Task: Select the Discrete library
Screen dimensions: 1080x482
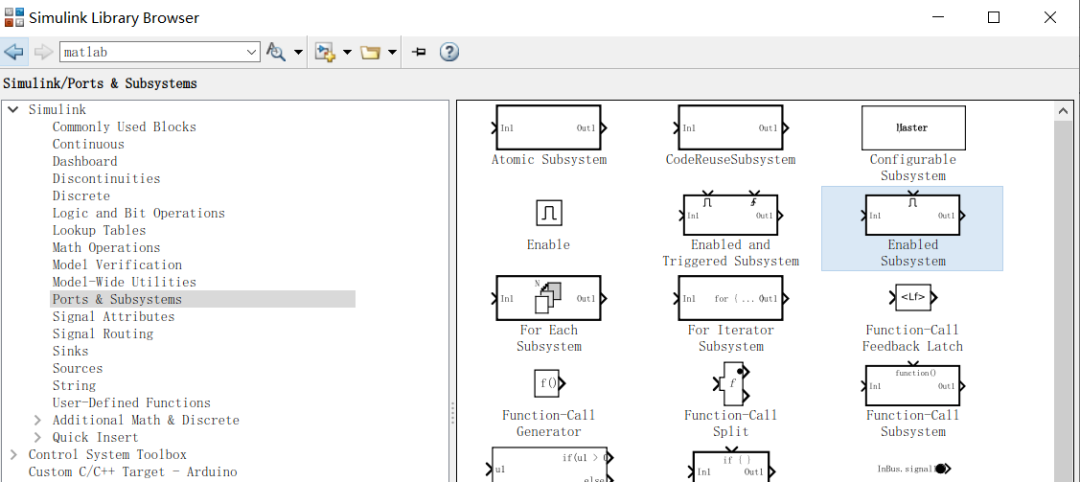Action: tap(81, 196)
